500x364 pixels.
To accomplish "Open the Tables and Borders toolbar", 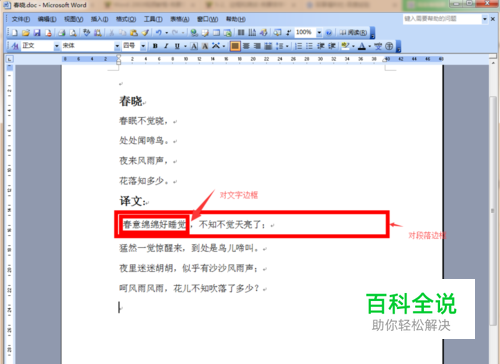I will (205, 33).
